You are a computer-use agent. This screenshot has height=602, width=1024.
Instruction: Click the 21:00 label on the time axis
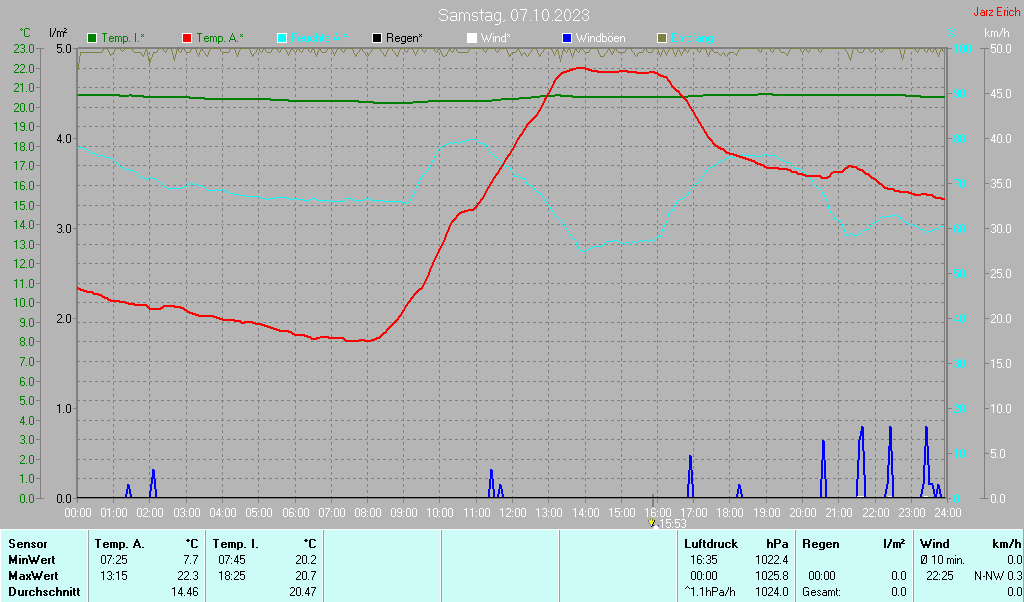839,513
